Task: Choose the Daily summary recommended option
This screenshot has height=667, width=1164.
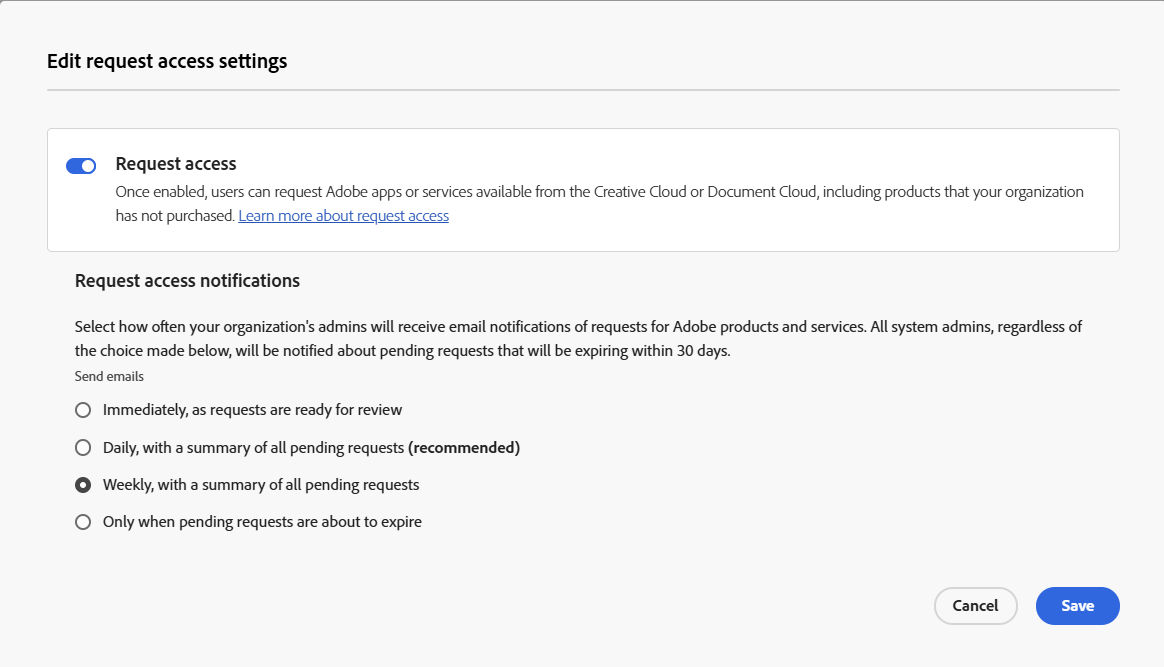Action: click(83, 447)
